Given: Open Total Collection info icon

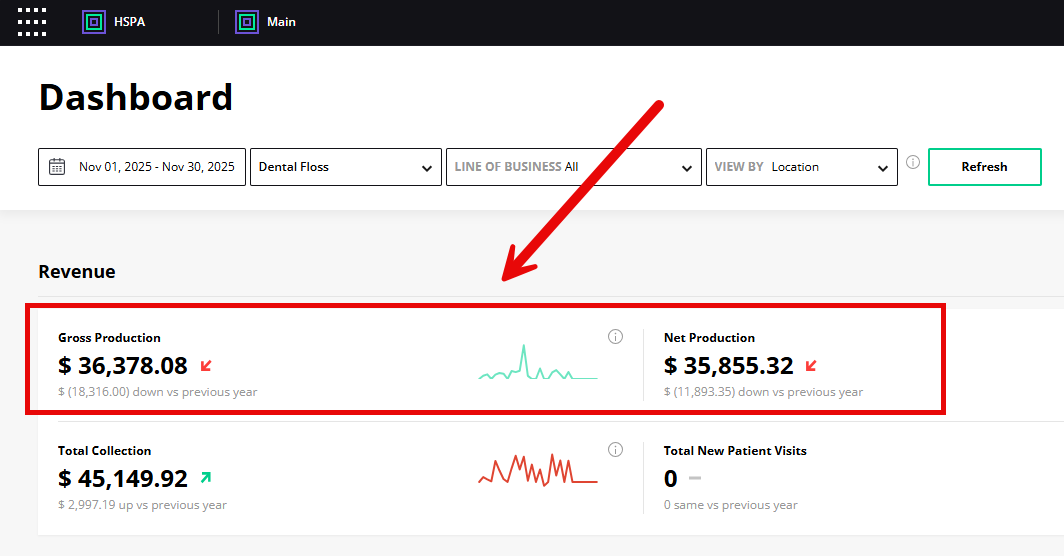Looking at the screenshot, I should click(x=616, y=450).
